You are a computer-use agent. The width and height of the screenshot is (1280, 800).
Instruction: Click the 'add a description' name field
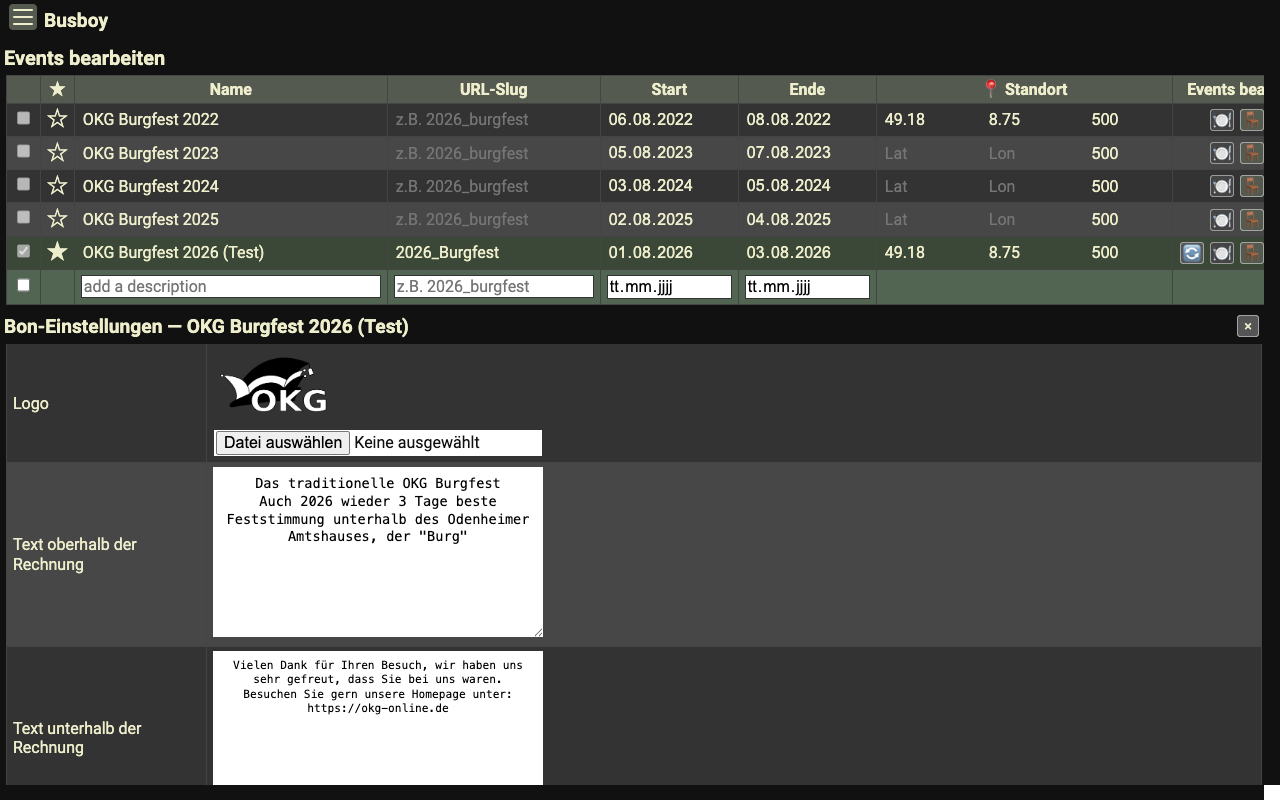coord(231,287)
